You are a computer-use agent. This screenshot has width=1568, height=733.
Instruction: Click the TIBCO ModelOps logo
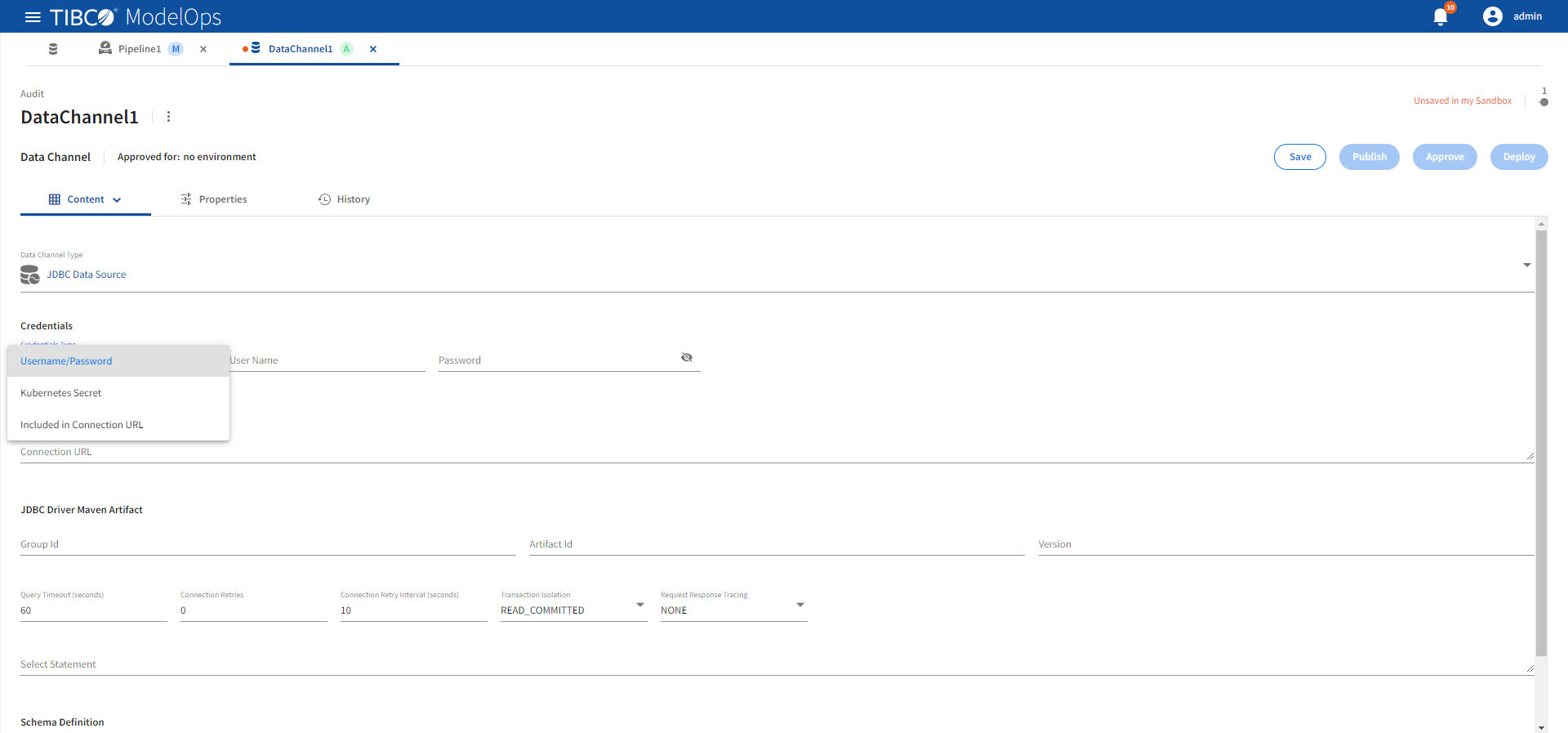coord(136,17)
